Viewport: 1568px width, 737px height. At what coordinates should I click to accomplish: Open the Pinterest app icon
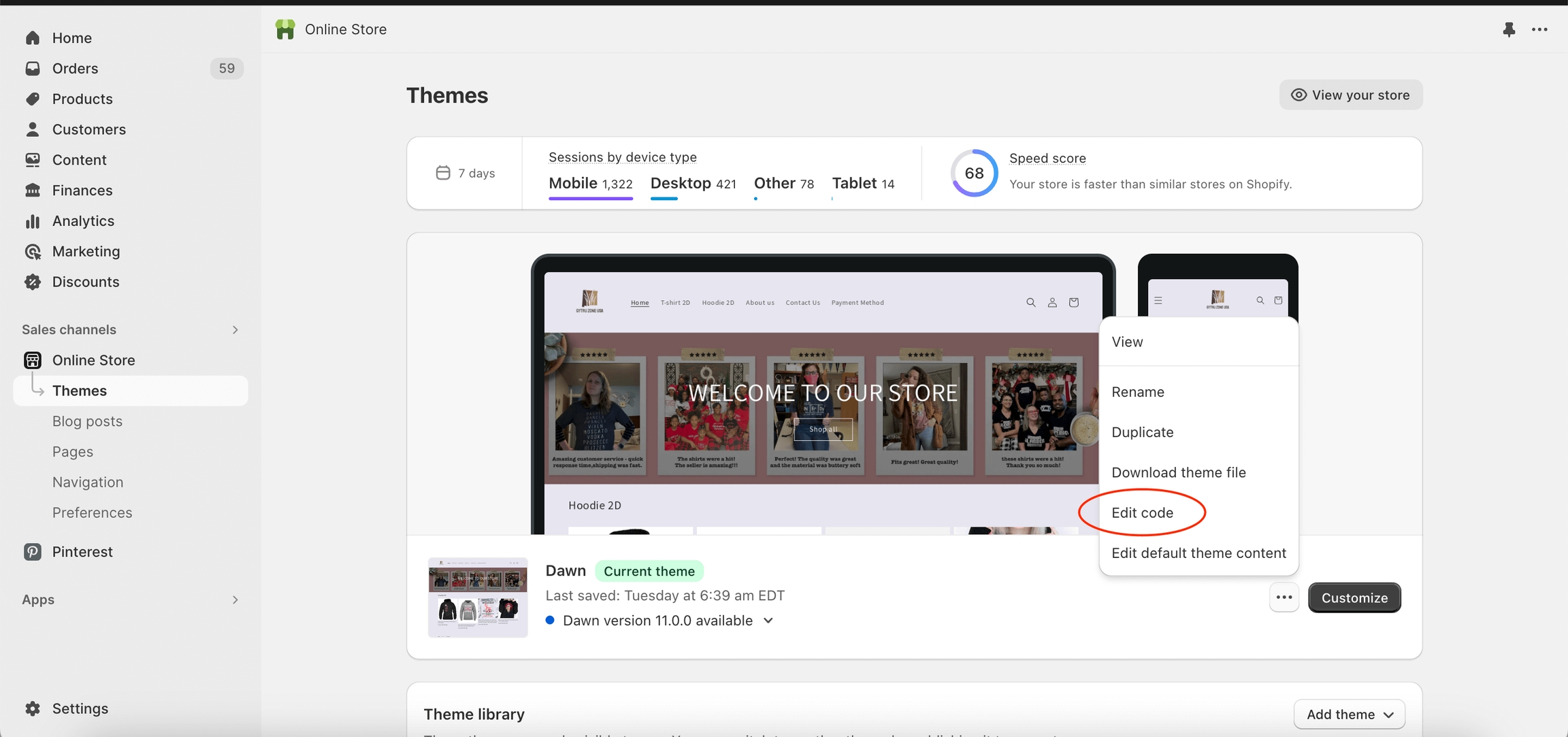tap(33, 552)
